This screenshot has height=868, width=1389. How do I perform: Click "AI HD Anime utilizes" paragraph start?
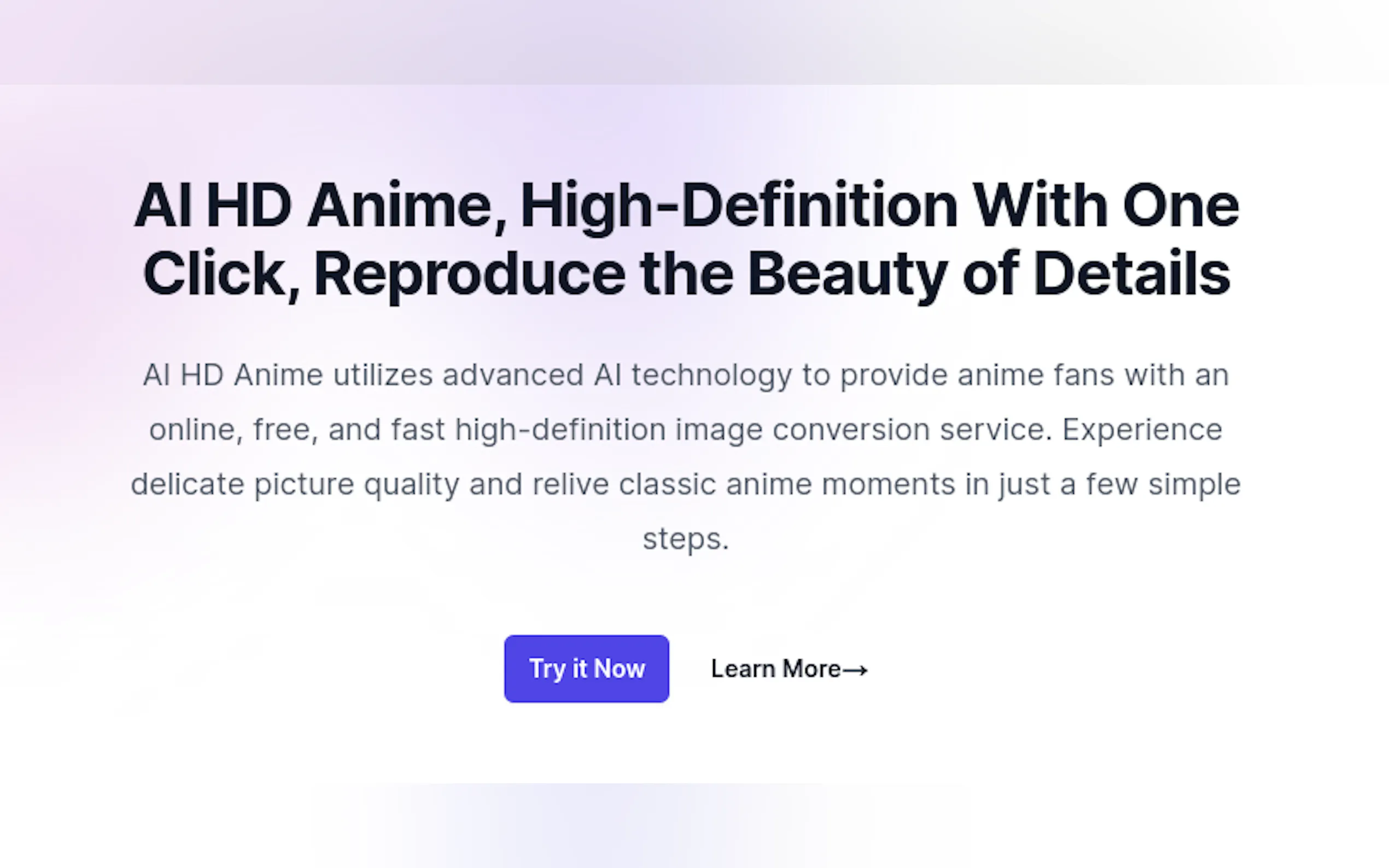coord(287,375)
